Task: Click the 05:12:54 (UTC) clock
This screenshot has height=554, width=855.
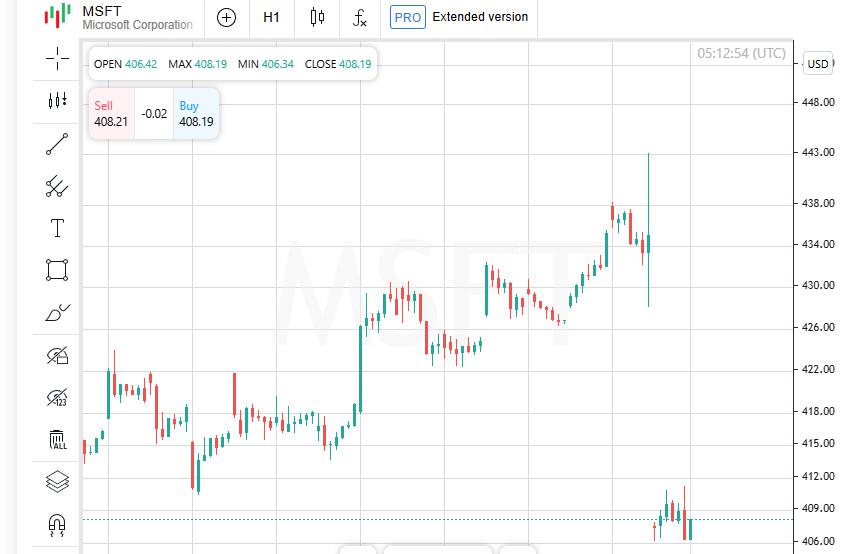Action: [x=742, y=53]
